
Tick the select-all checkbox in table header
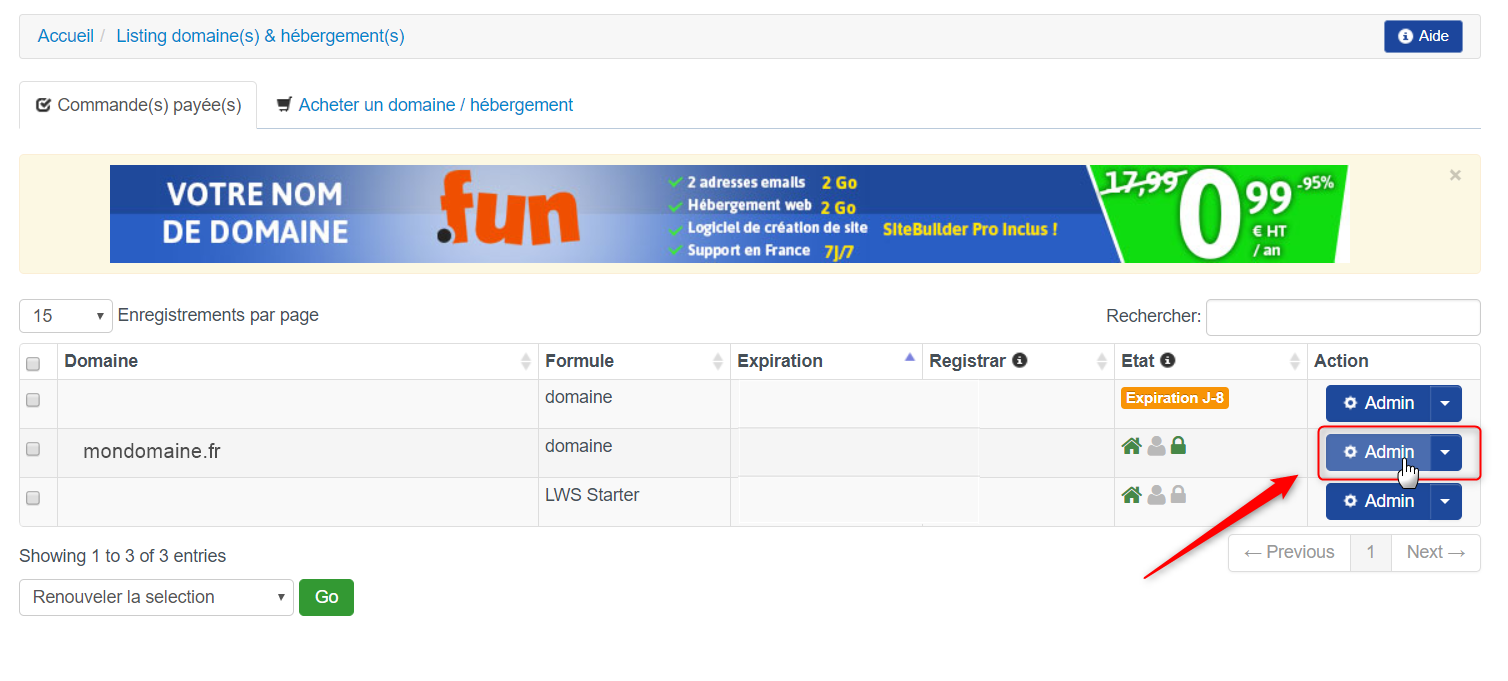(x=33, y=364)
